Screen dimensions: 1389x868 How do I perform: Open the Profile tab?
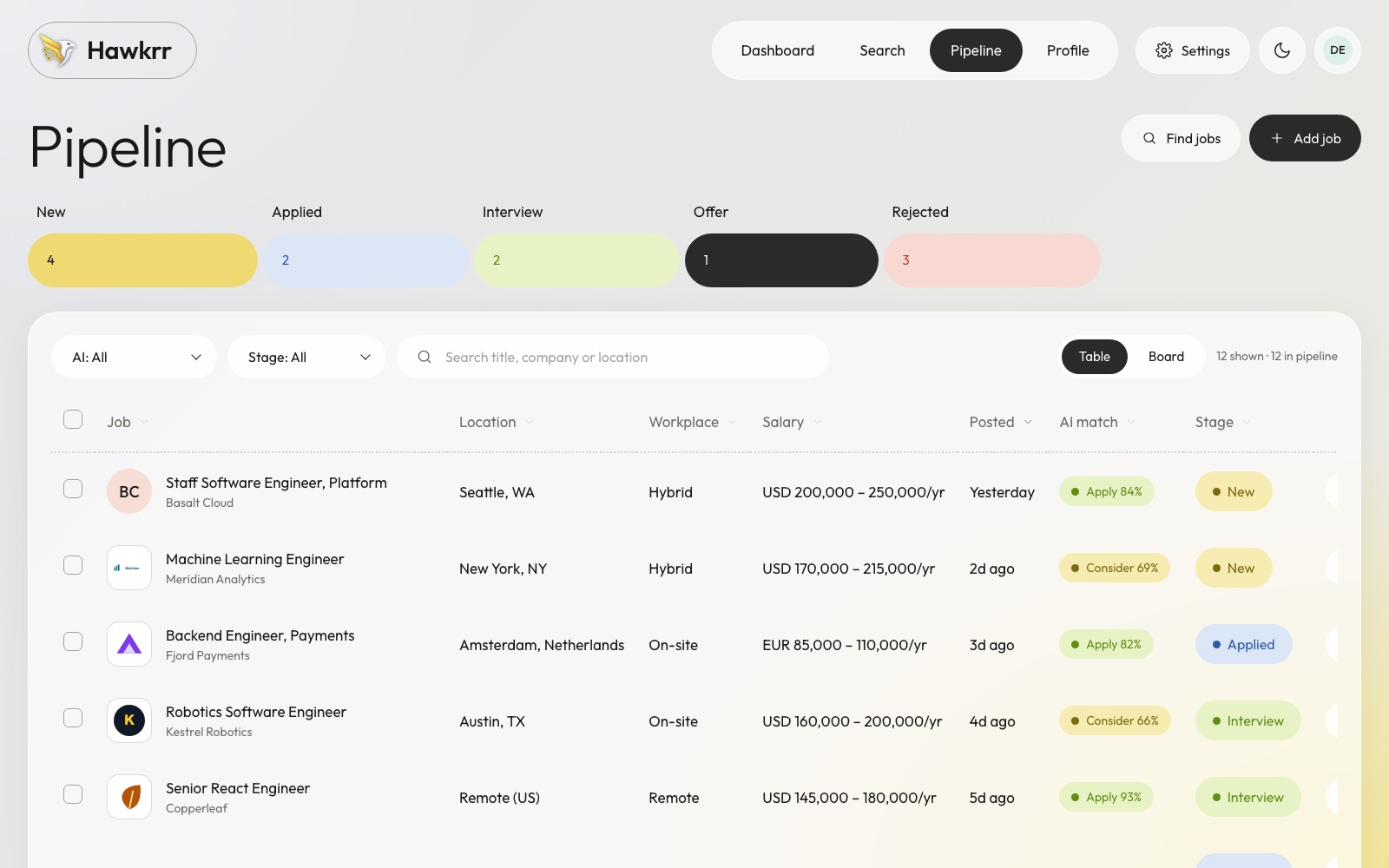(1068, 50)
